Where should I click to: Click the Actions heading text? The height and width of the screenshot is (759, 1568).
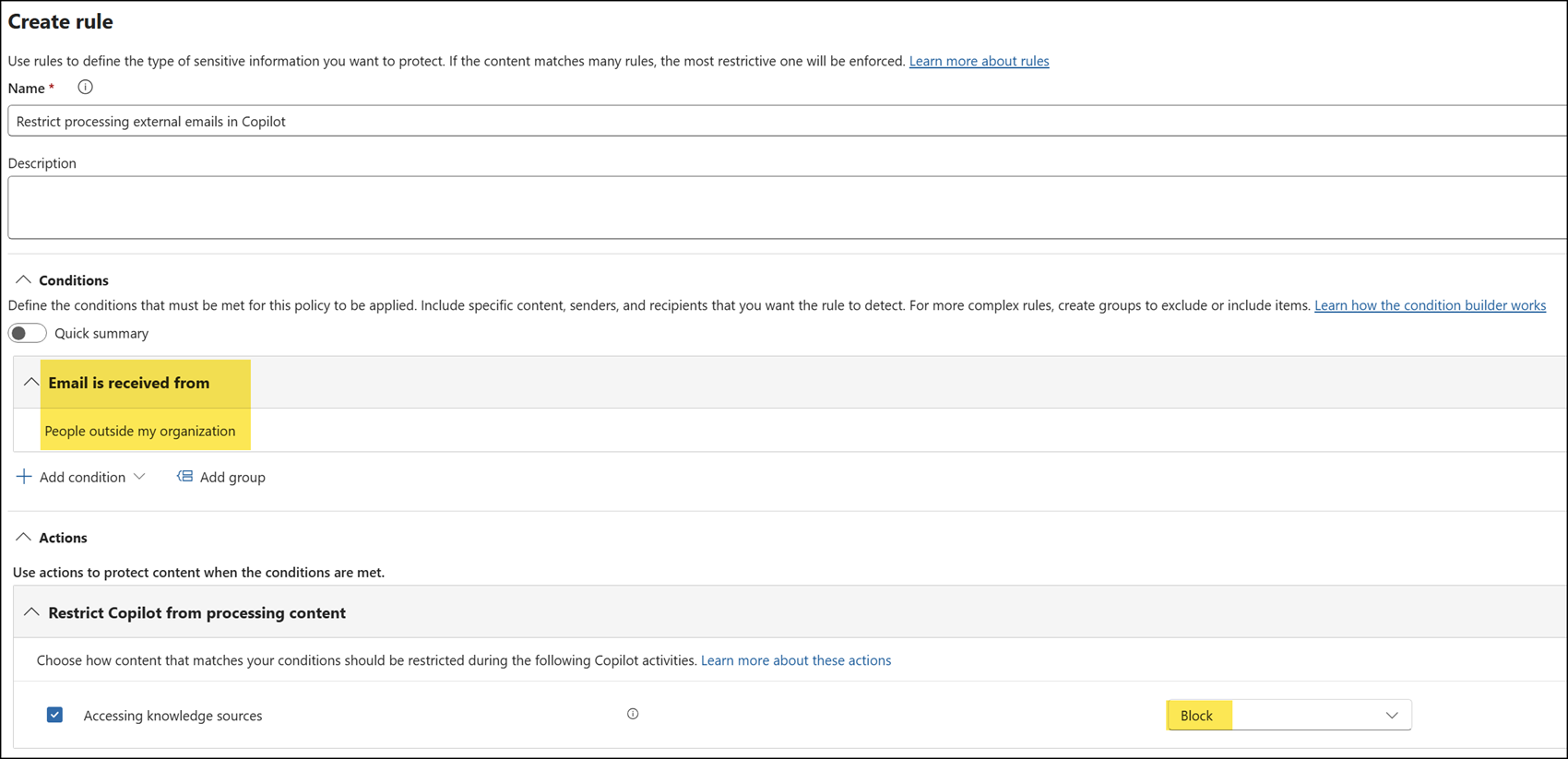tap(63, 538)
